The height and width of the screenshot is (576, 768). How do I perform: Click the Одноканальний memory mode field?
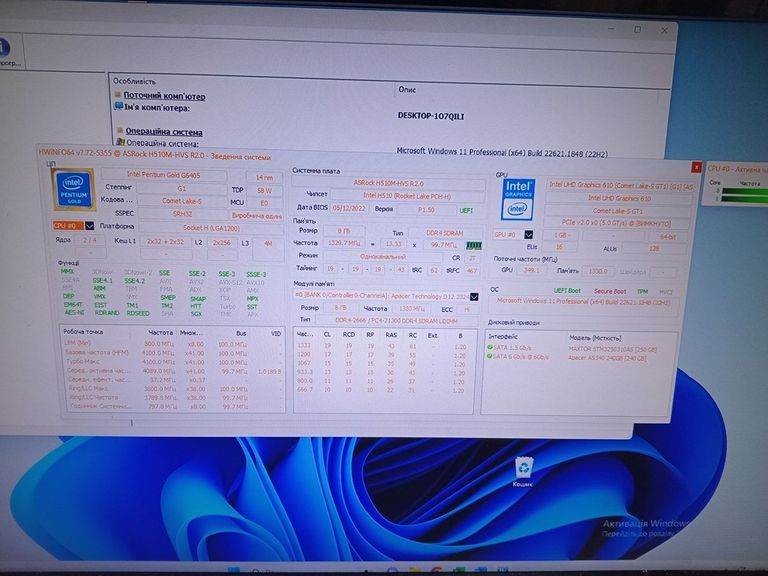383,257
